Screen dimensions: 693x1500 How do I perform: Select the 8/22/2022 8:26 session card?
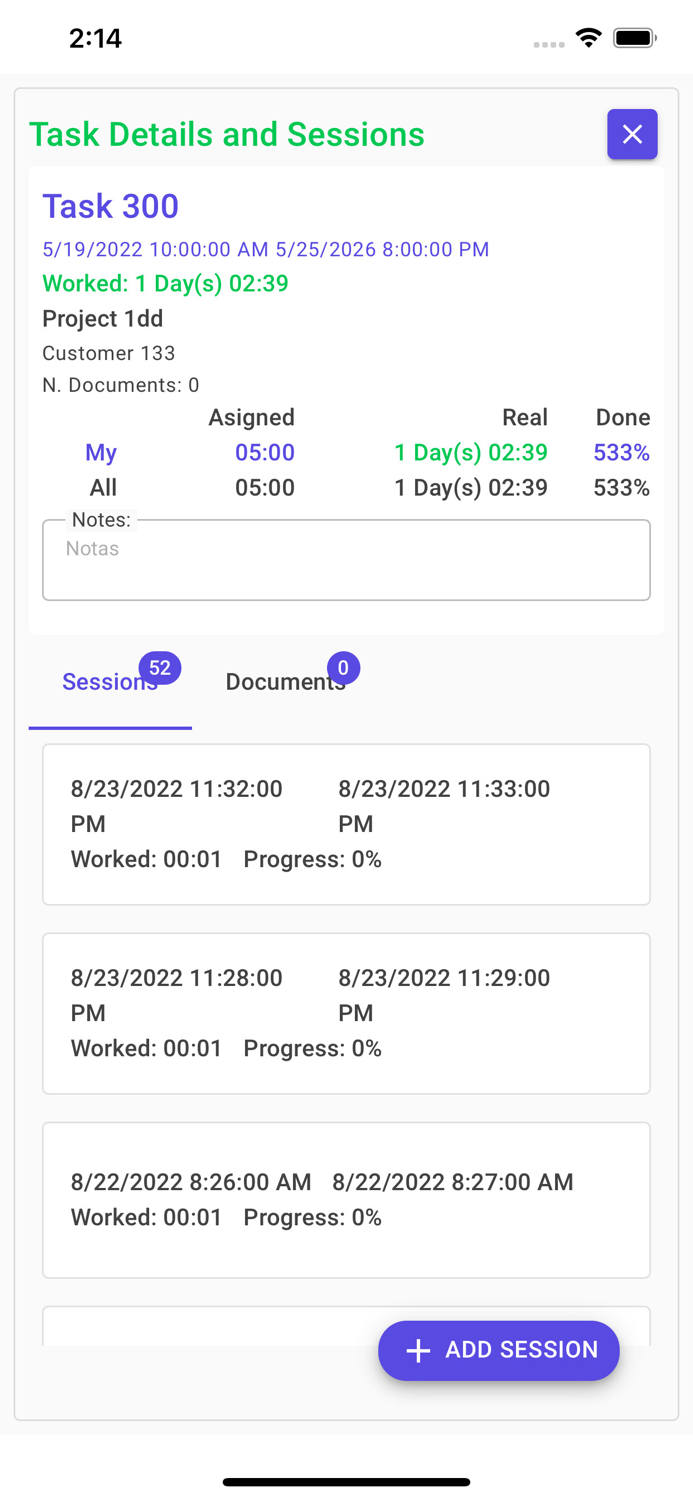(346, 1199)
